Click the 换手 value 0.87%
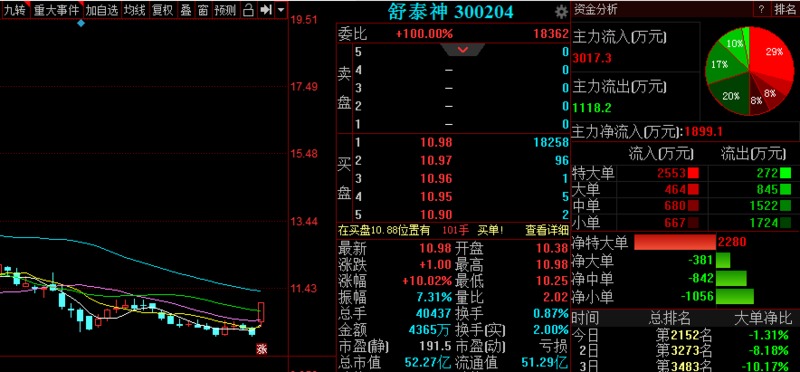This screenshot has height=372, width=800. [551, 313]
